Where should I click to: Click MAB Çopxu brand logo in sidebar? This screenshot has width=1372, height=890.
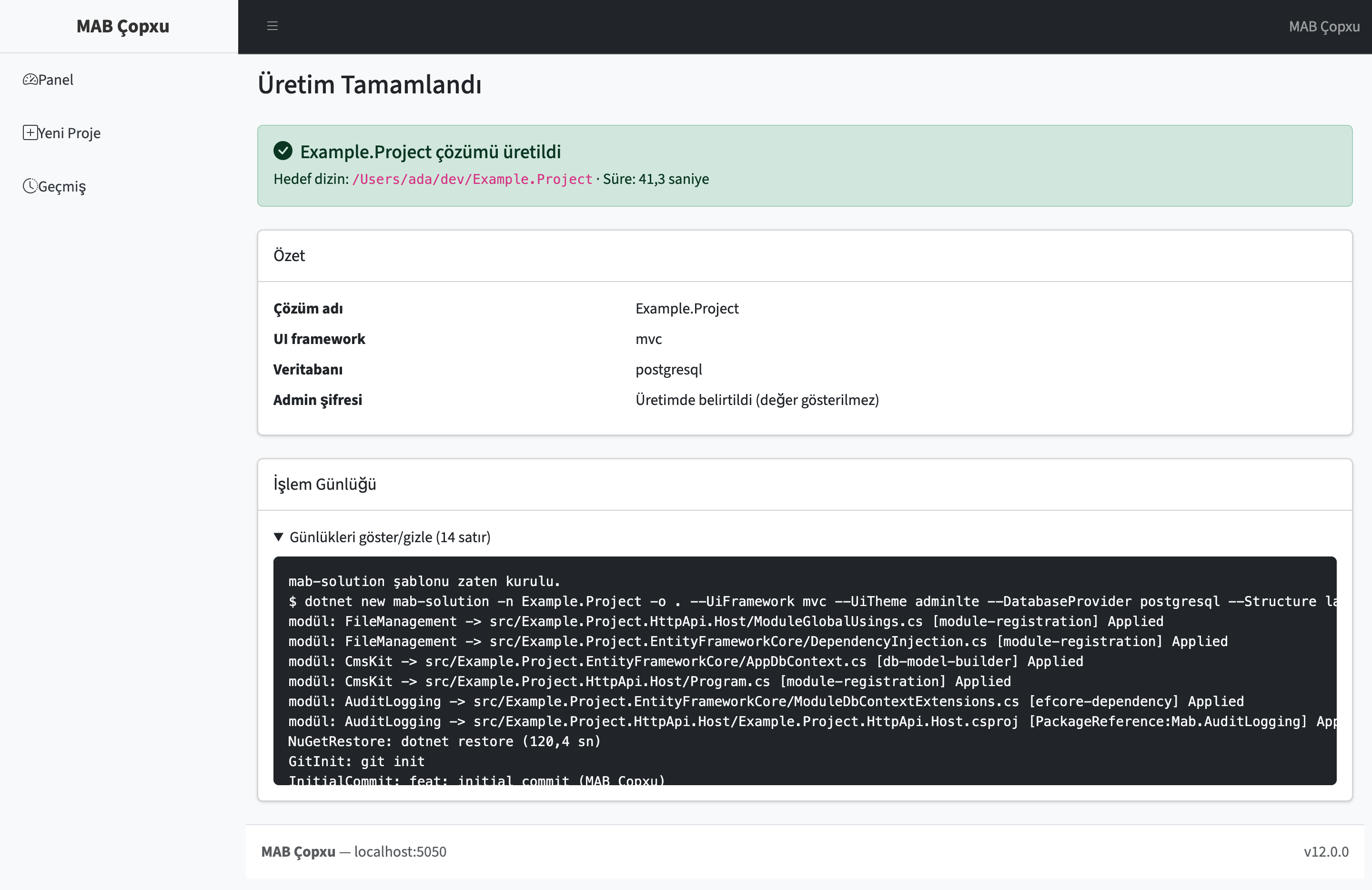[123, 27]
